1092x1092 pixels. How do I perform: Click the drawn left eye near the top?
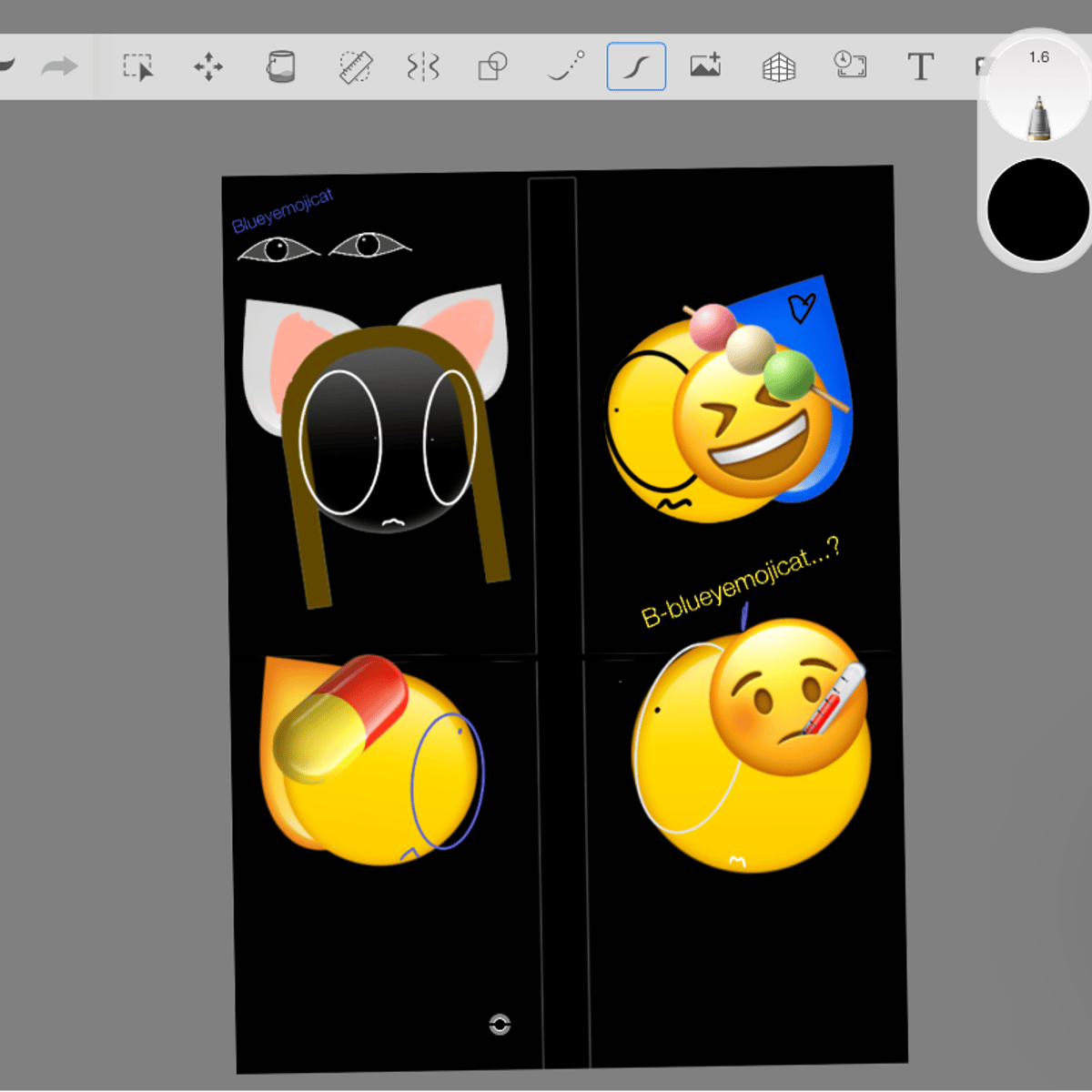[278, 248]
